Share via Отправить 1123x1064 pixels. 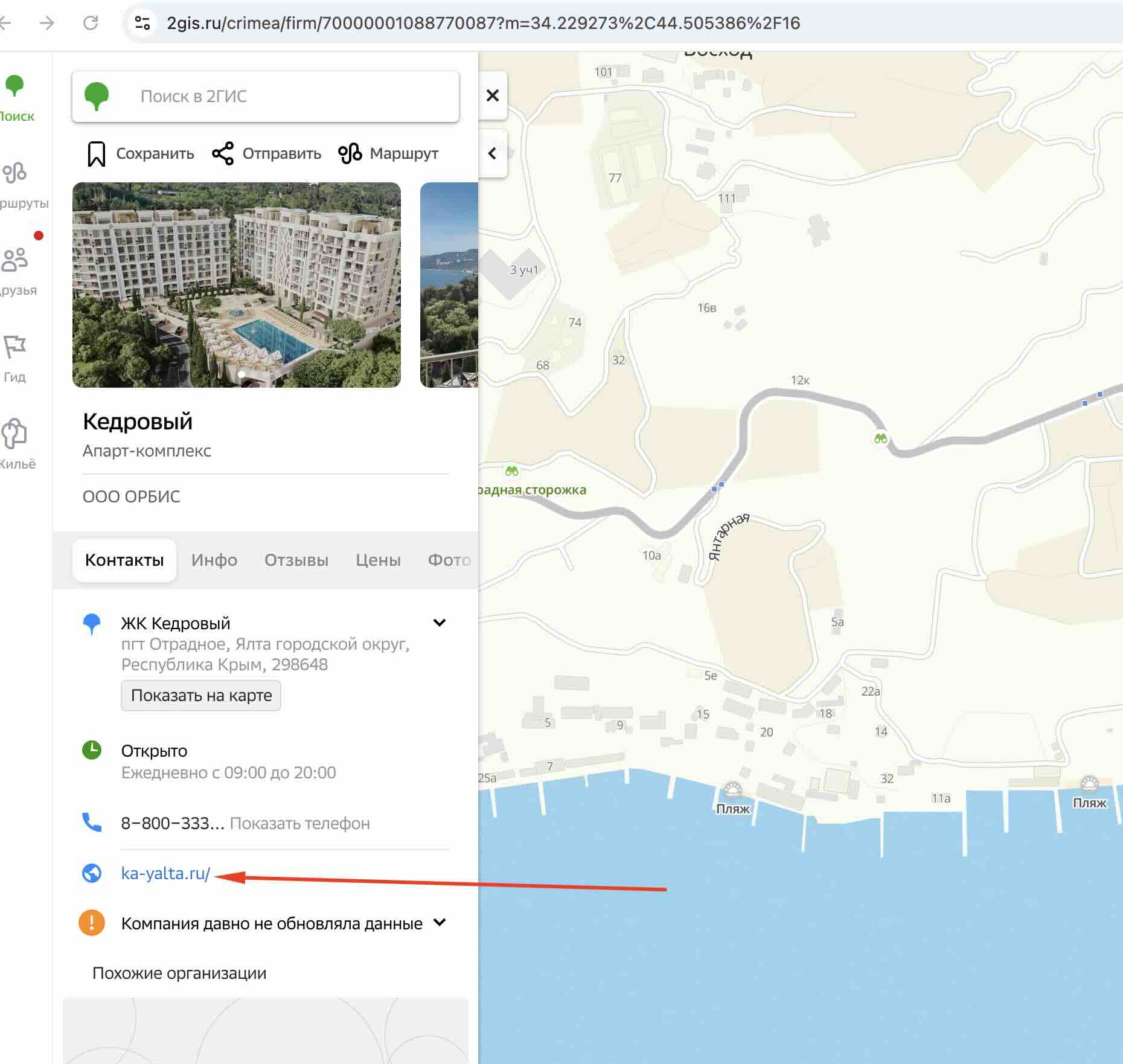pos(266,153)
